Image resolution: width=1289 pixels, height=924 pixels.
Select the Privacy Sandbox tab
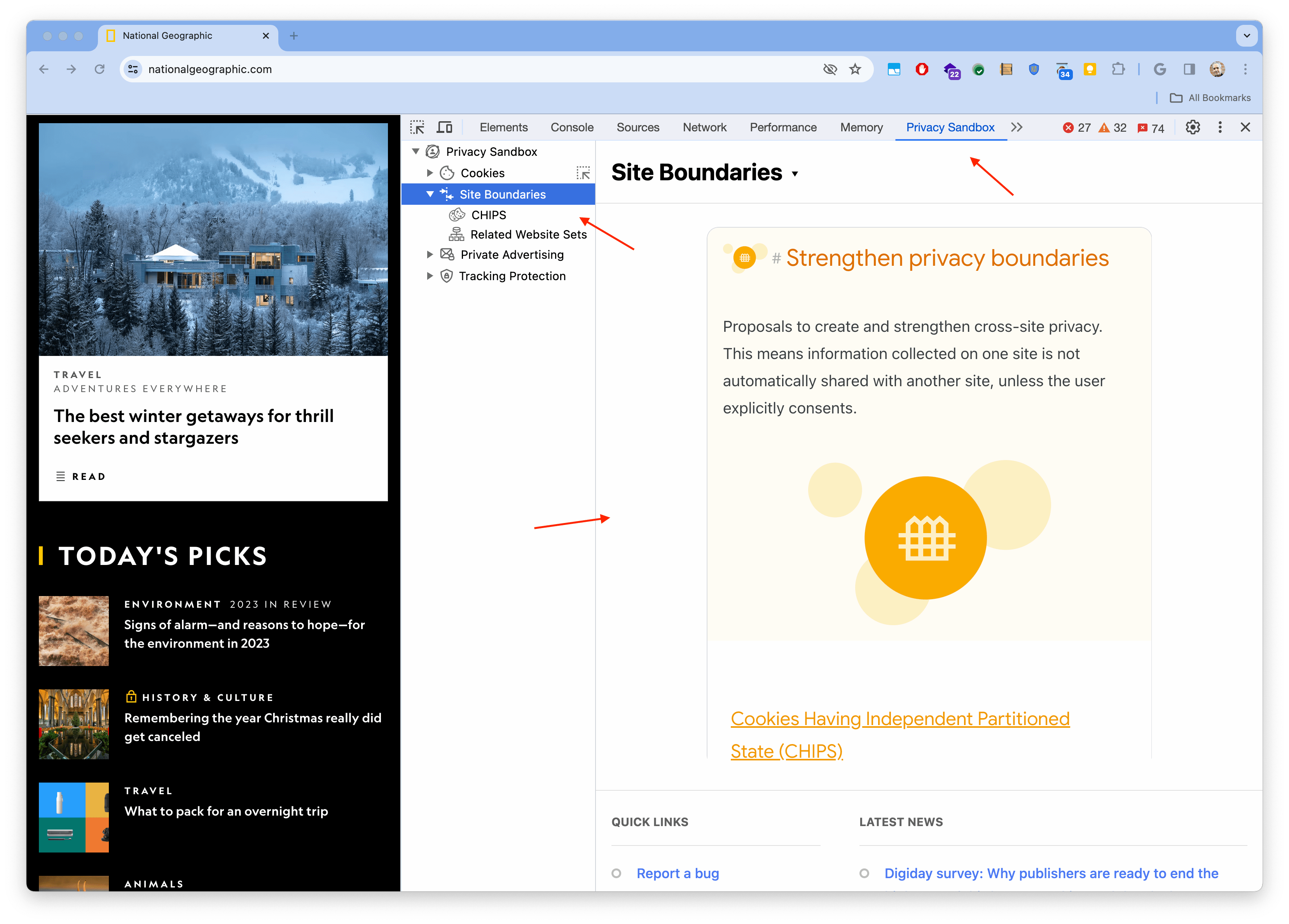pyautogui.click(x=950, y=127)
